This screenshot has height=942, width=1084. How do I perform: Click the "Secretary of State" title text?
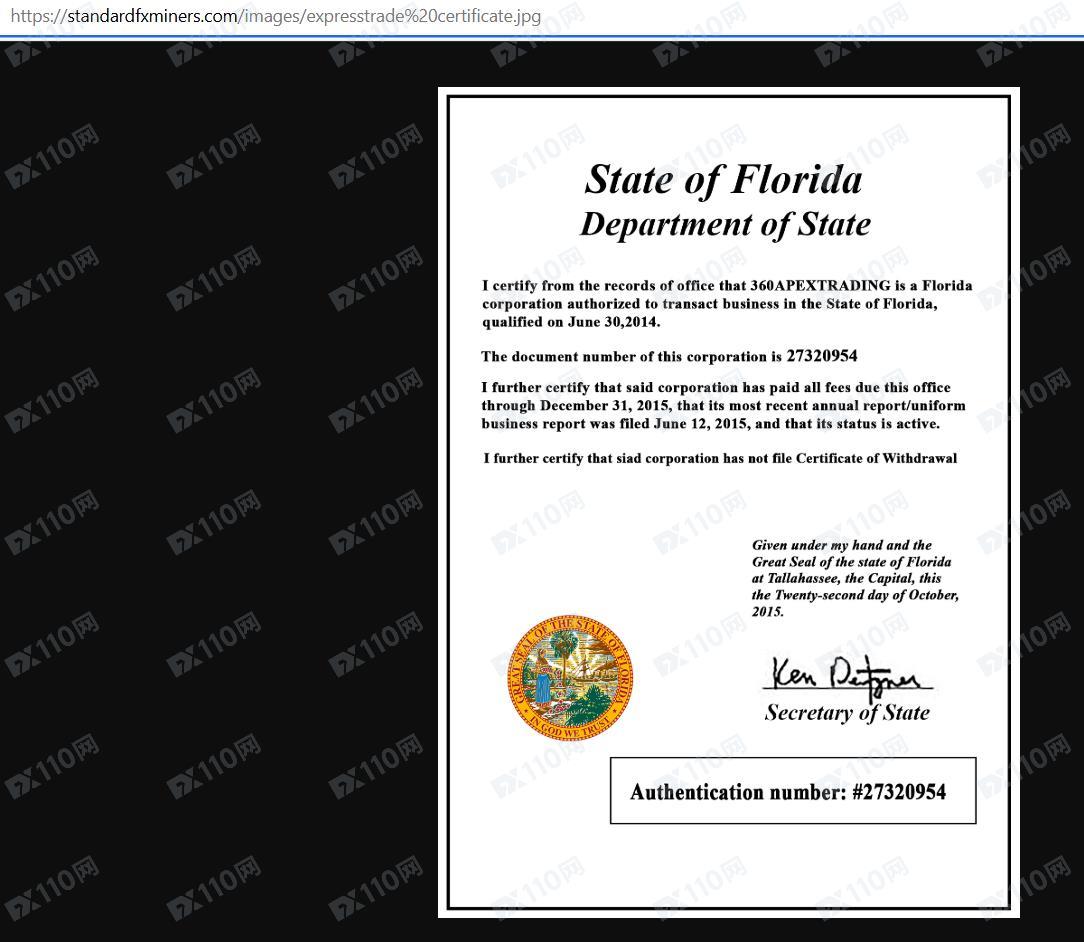(x=847, y=713)
